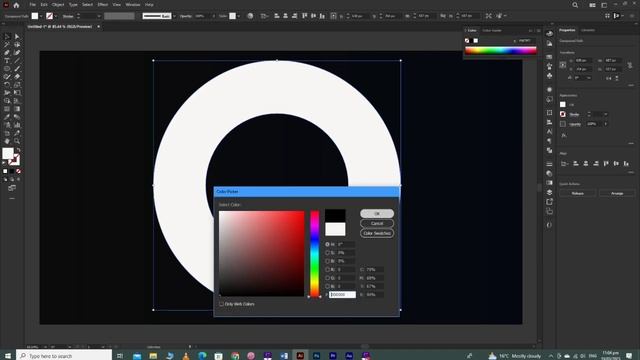This screenshot has height=360, width=640.
Task: Open the rotation angle dropdown in Transform
Action: [x=588, y=78]
